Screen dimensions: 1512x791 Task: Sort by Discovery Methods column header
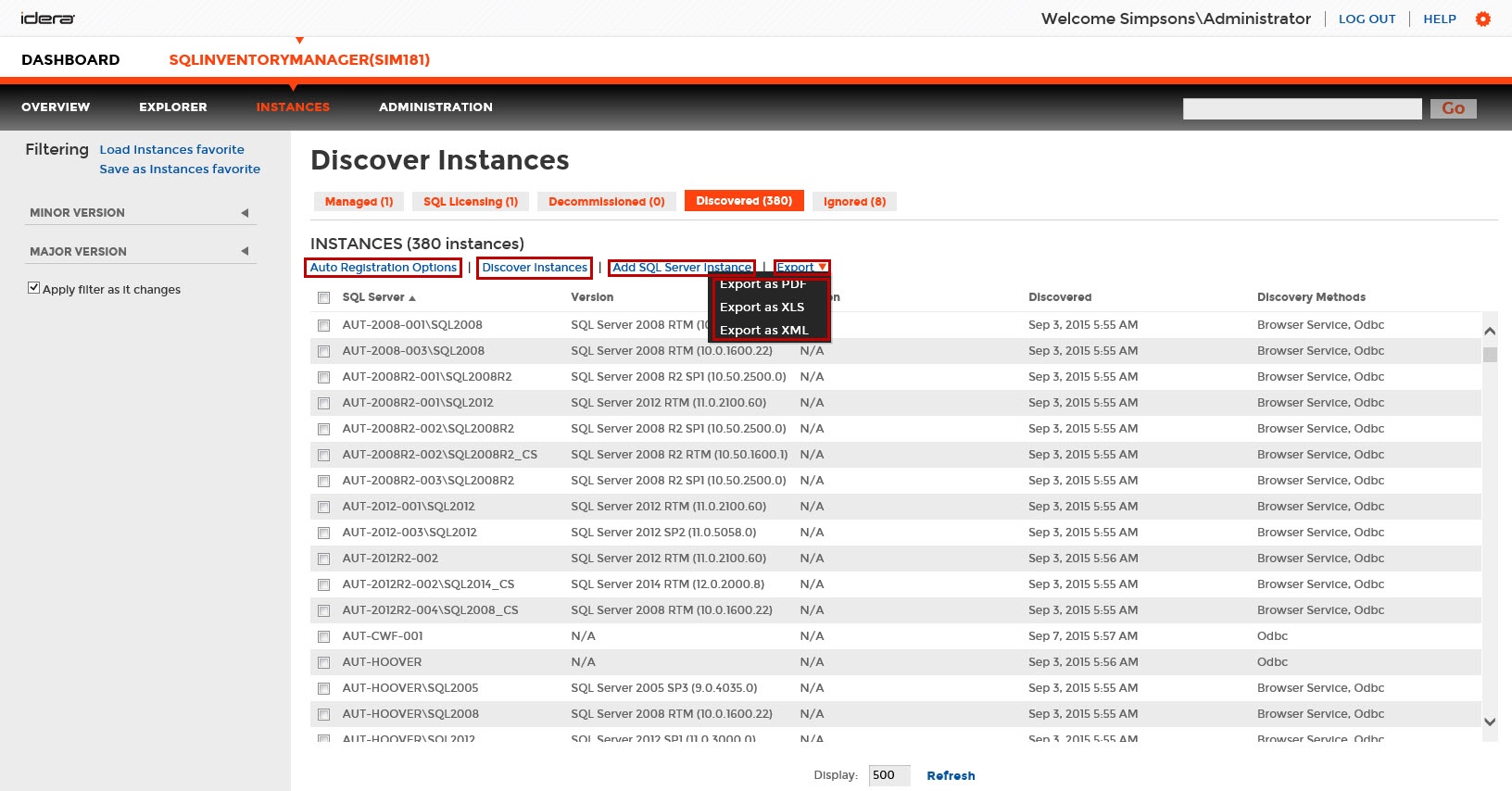click(x=1311, y=297)
